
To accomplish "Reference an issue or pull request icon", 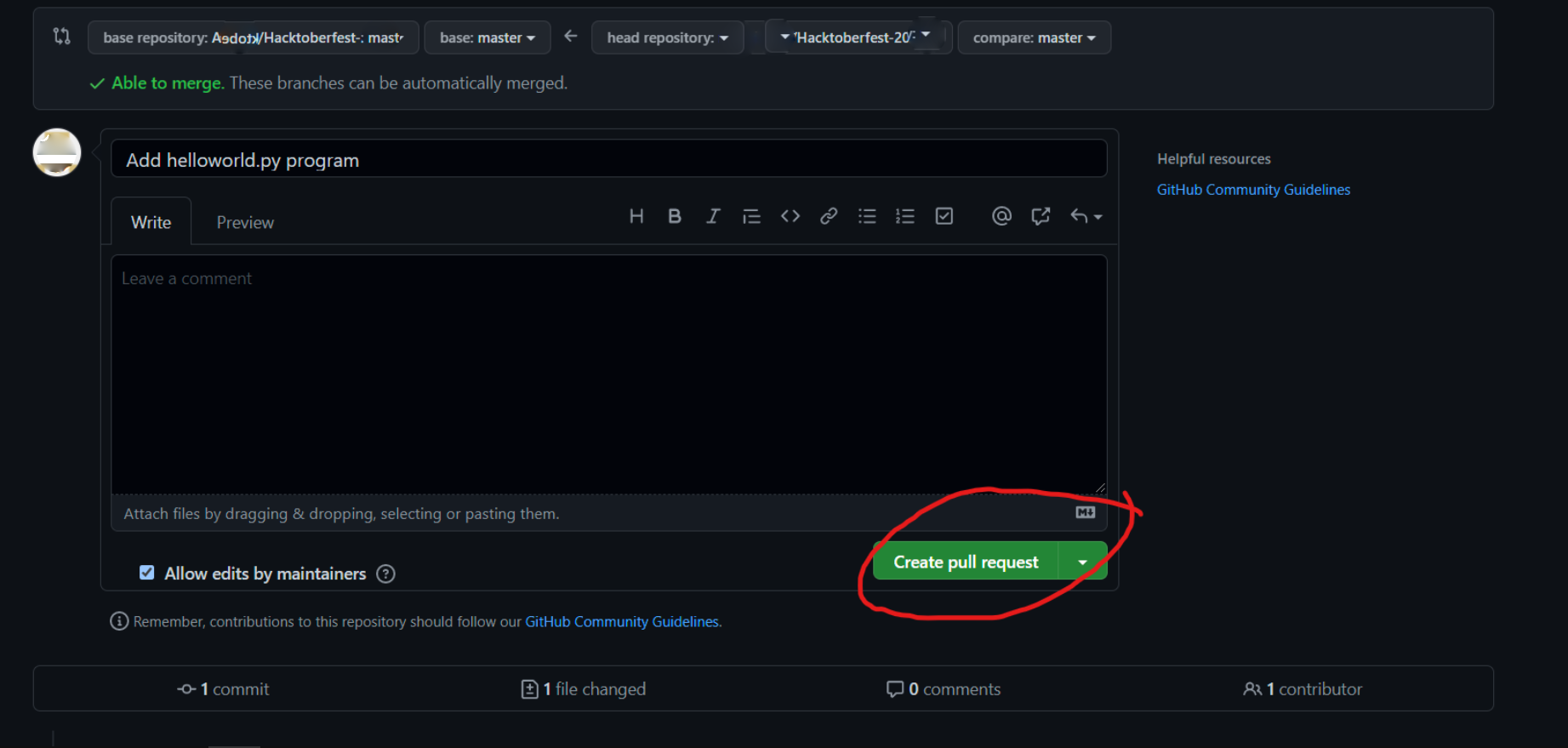I will click(x=1041, y=216).
